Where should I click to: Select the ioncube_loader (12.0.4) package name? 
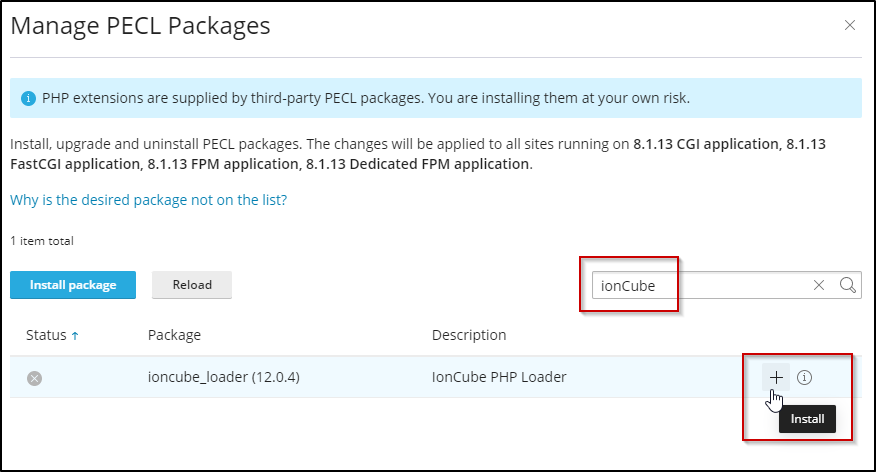coord(224,377)
